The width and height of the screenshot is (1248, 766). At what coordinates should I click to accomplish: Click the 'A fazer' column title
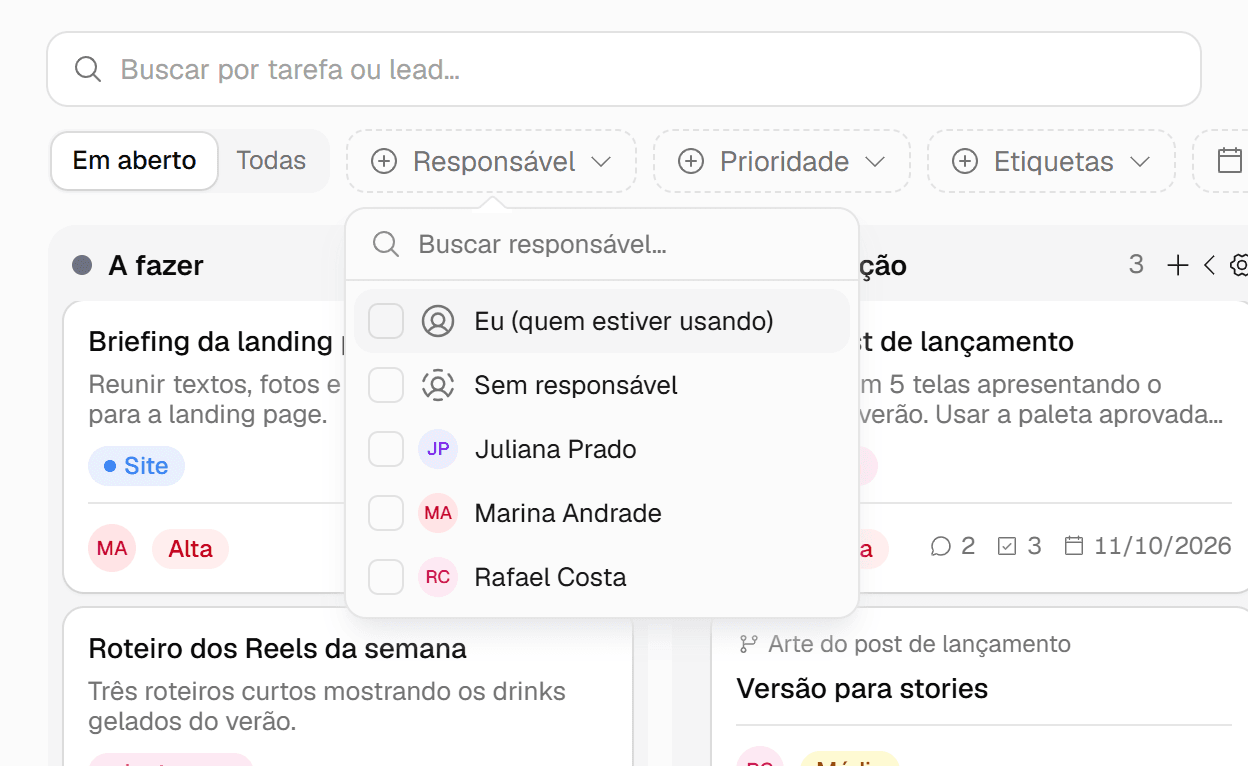coord(156,265)
